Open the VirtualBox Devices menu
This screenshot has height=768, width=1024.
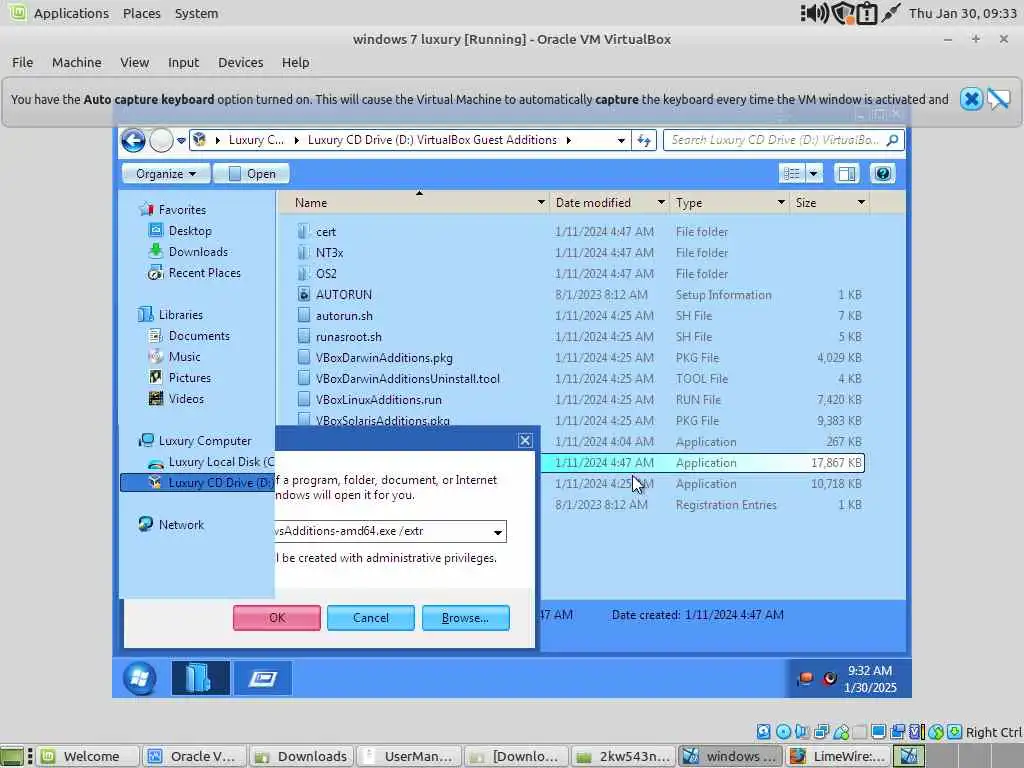coord(240,63)
